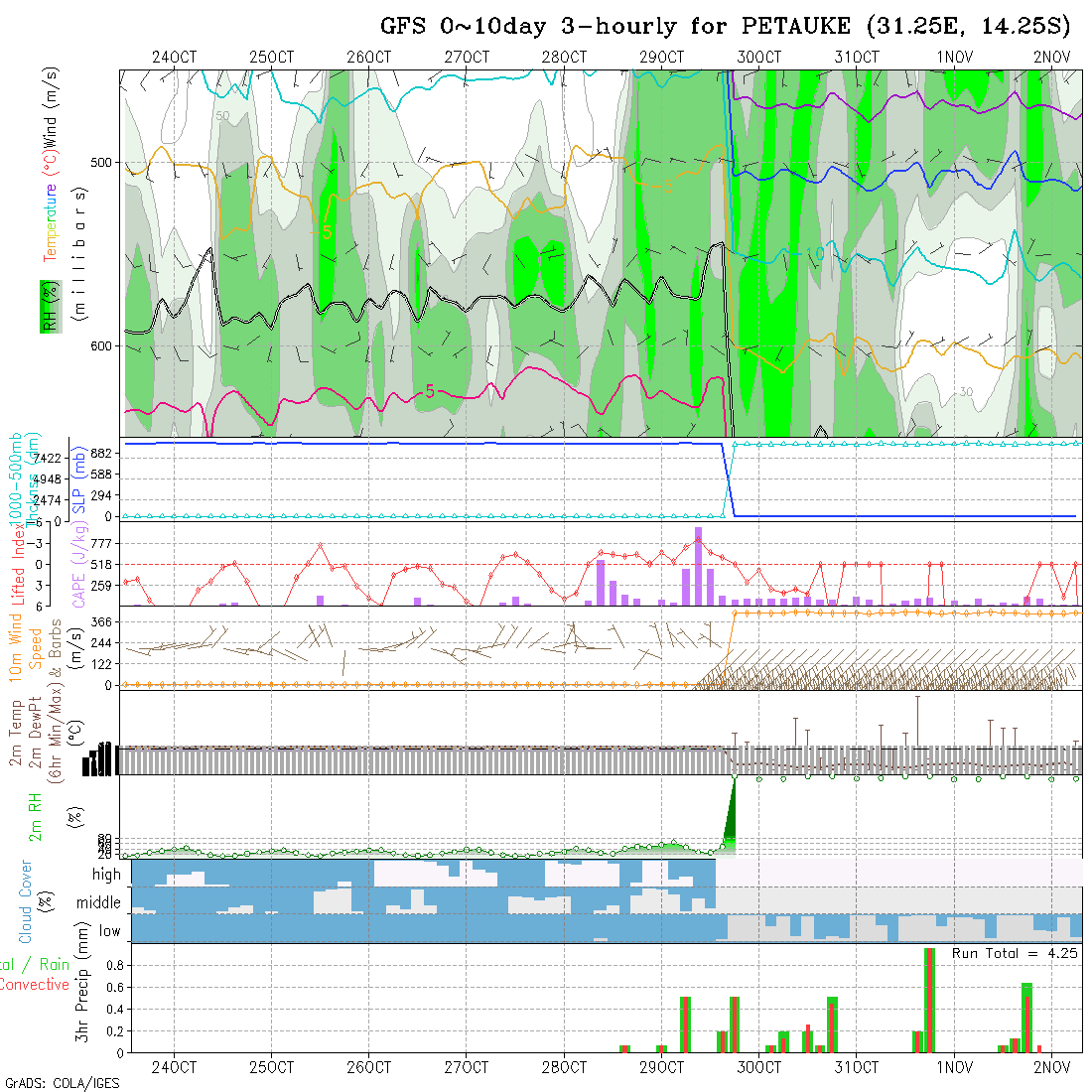Screen dimensions: 1092x1092
Task: Select the Run Total = 4.25 text
Action: [1015, 953]
